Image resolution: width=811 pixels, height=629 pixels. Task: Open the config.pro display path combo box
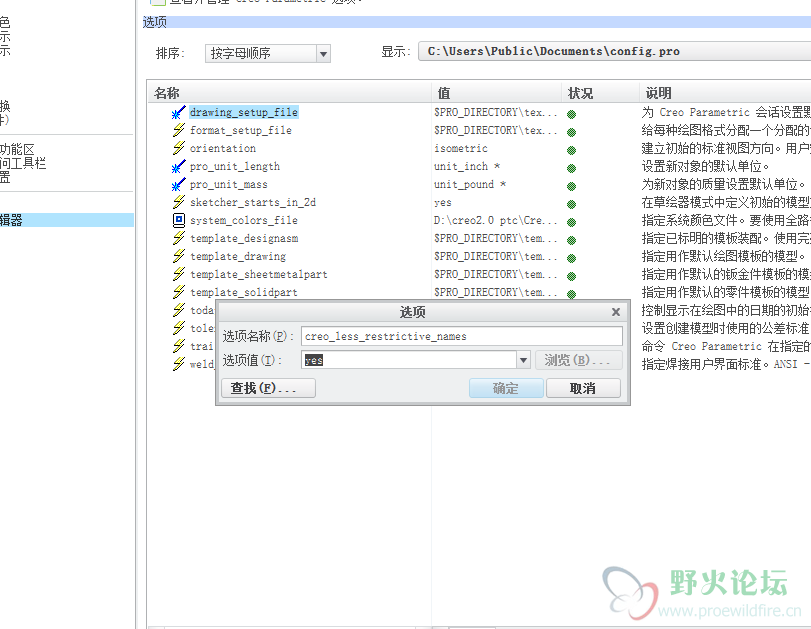click(614, 51)
